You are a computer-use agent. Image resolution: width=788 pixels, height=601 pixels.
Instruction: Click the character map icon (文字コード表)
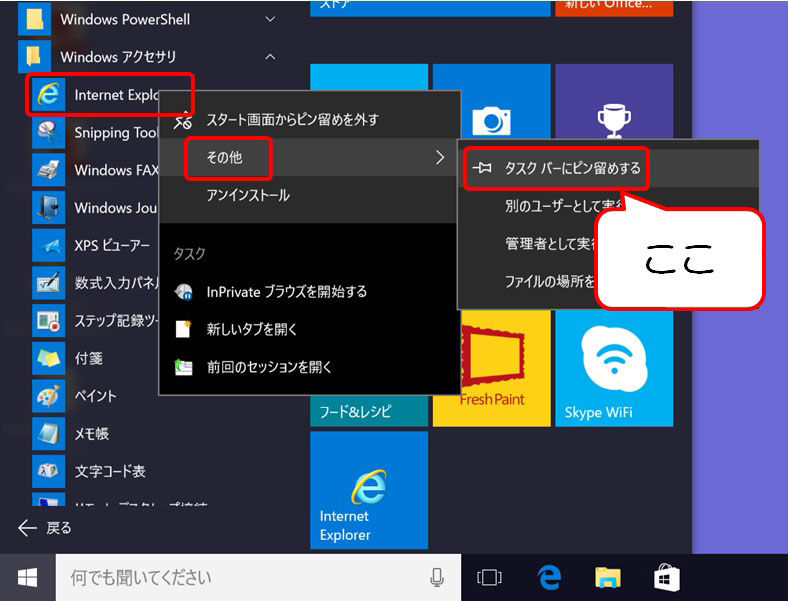(49, 471)
